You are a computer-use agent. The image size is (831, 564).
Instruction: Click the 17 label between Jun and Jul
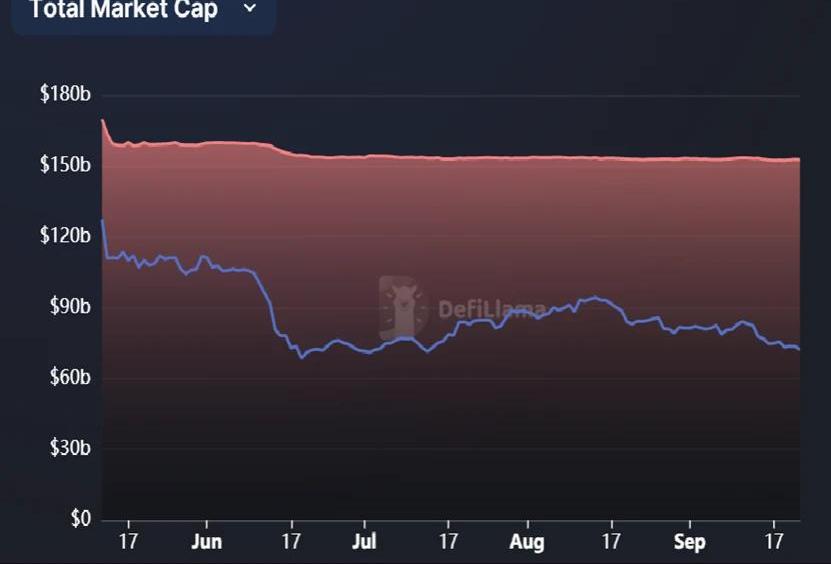coord(291,542)
